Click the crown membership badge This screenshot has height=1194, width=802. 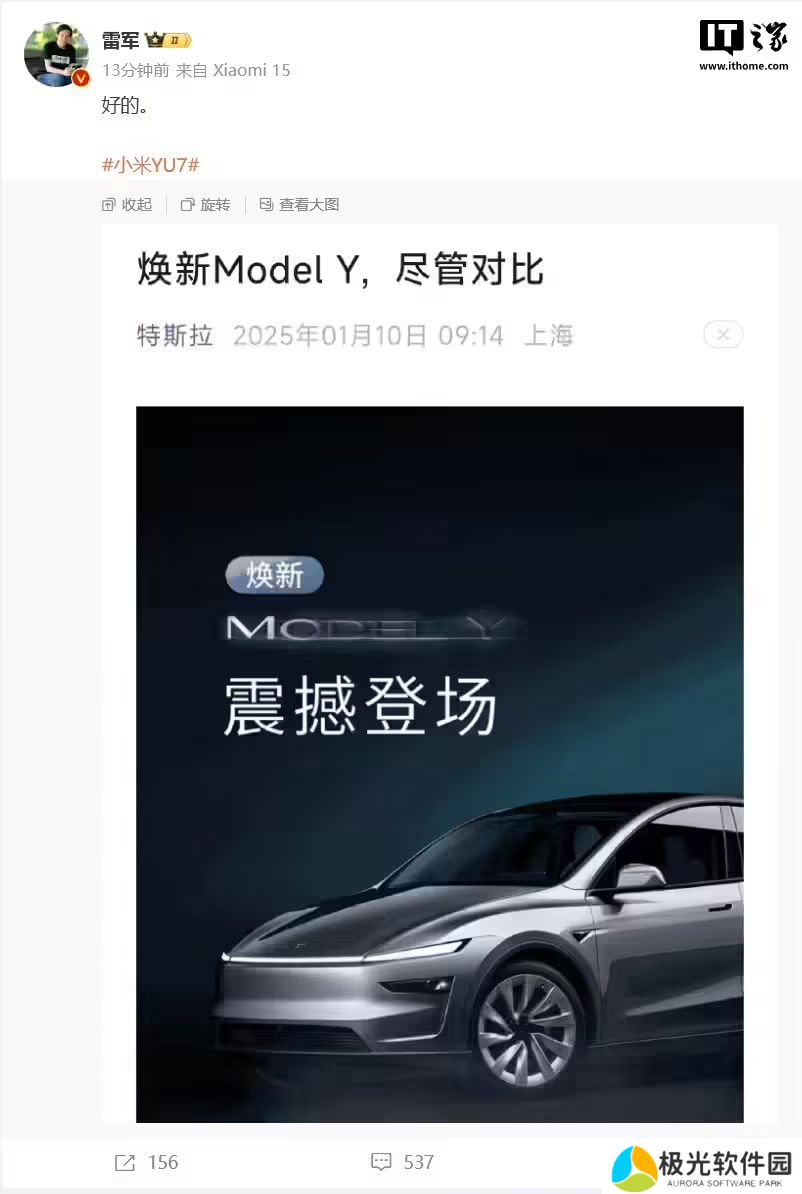(168, 40)
